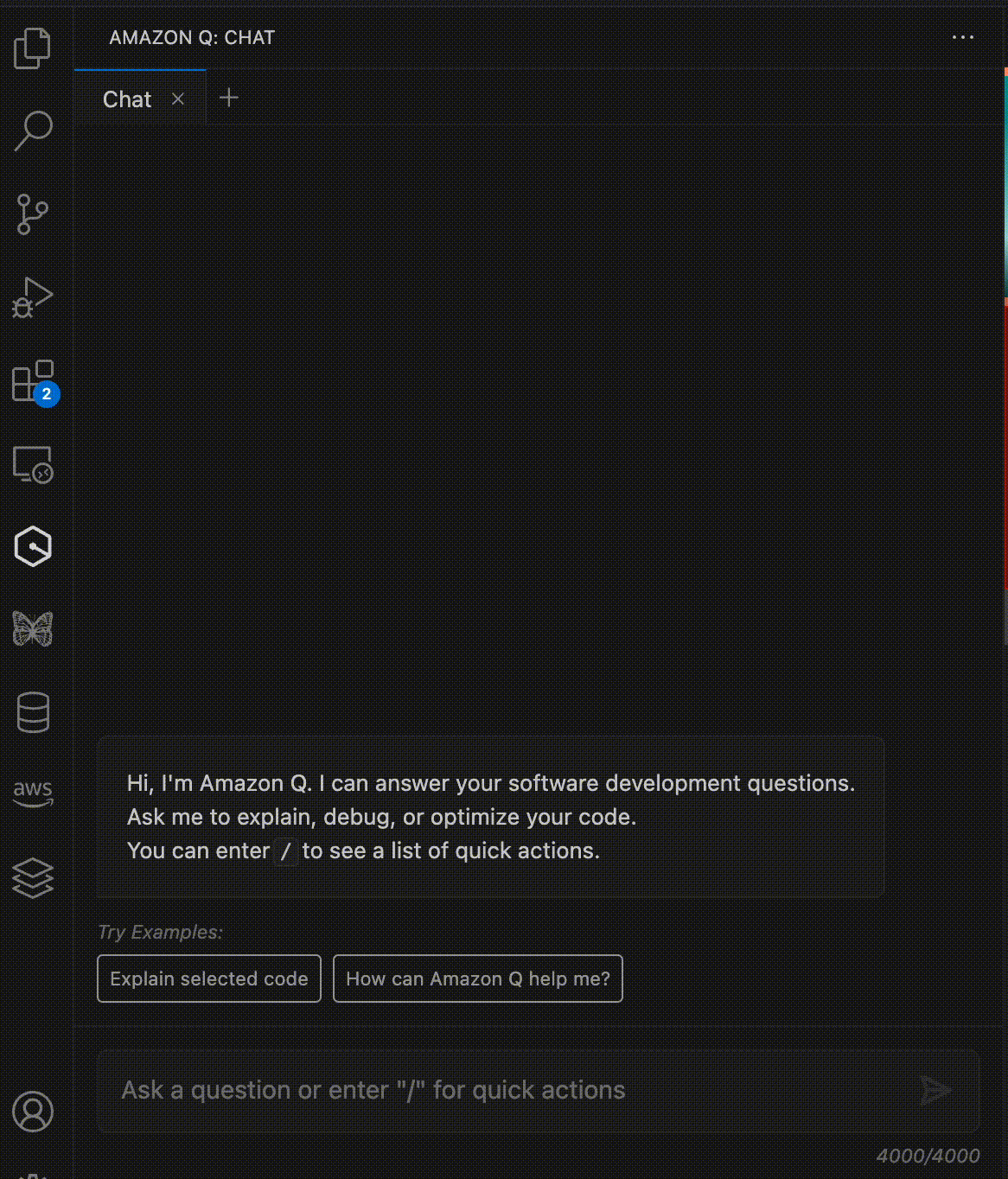Select the butterfly extension icon
The height and width of the screenshot is (1179, 1008).
[33, 629]
